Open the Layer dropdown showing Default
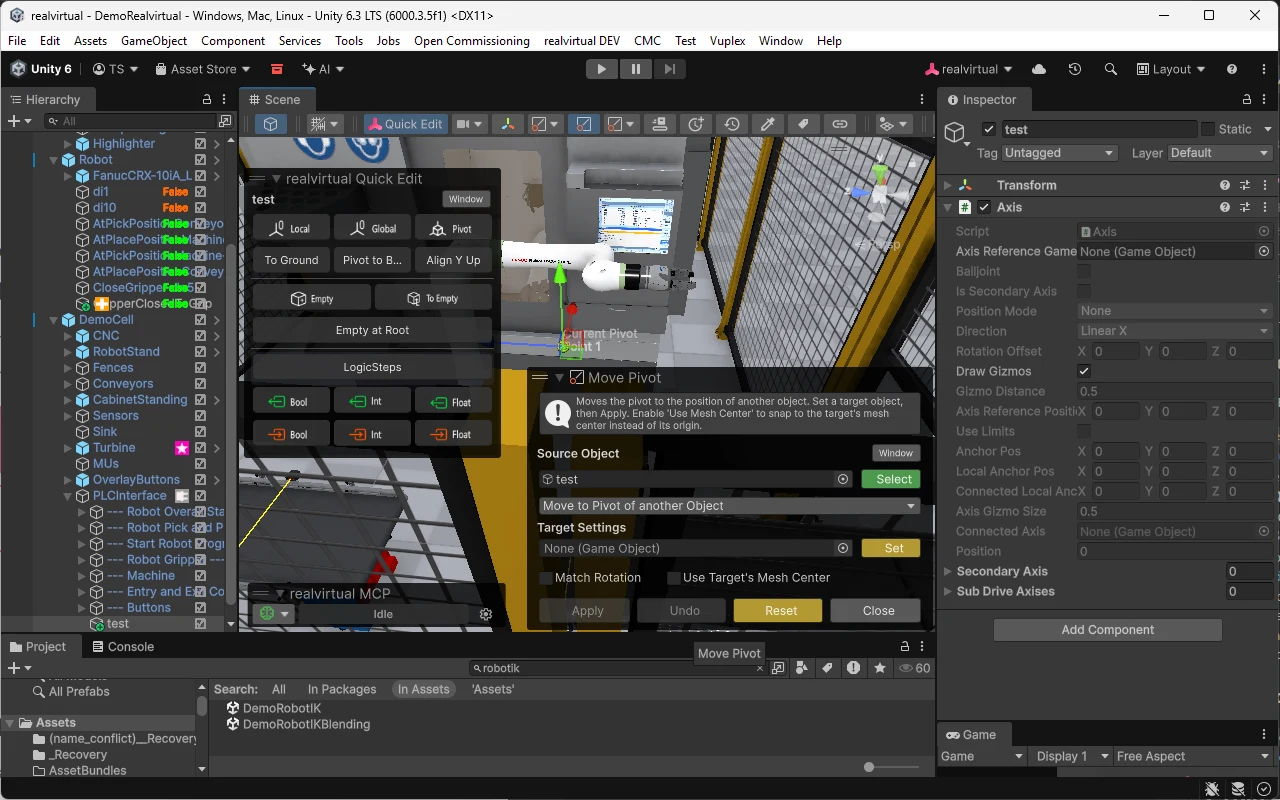Image resolution: width=1280 pixels, height=800 pixels. [x=1220, y=153]
